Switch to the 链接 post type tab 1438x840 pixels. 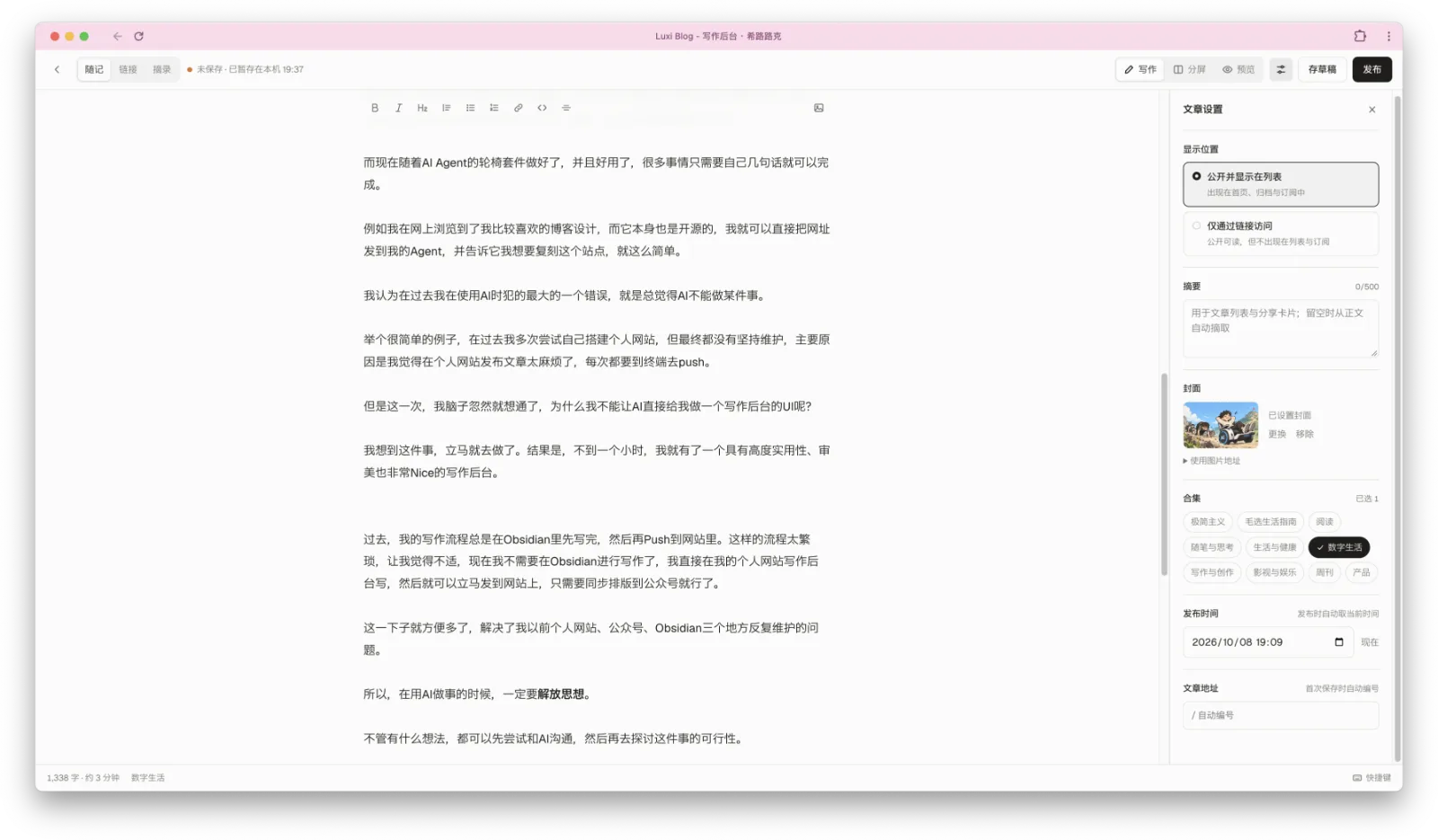[129, 69]
